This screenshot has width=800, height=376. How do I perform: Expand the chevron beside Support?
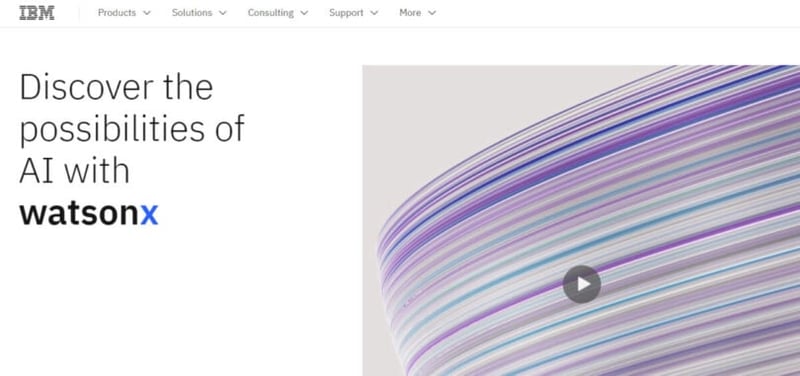pyautogui.click(x=374, y=13)
